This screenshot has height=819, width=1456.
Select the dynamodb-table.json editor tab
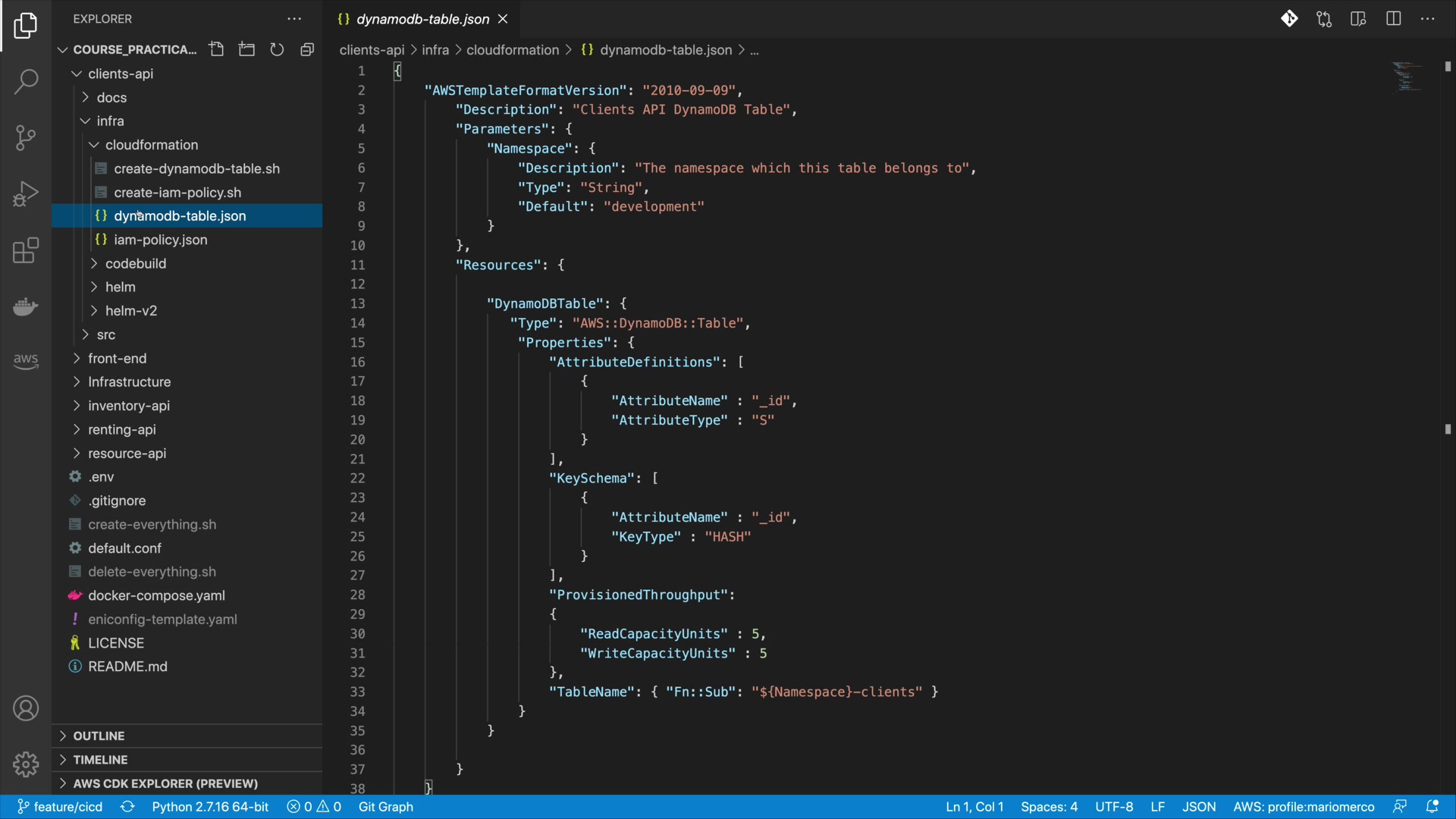point(422,19)
